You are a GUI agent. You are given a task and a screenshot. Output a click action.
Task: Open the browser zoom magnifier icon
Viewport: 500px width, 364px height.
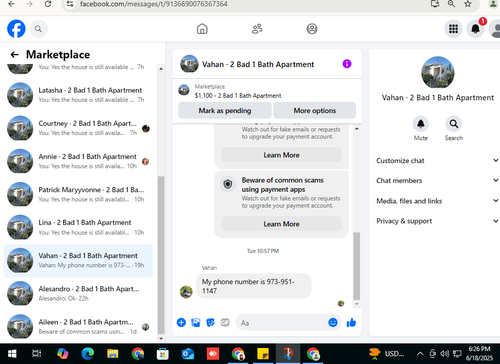pyautogui.click(x=451, y=4)
